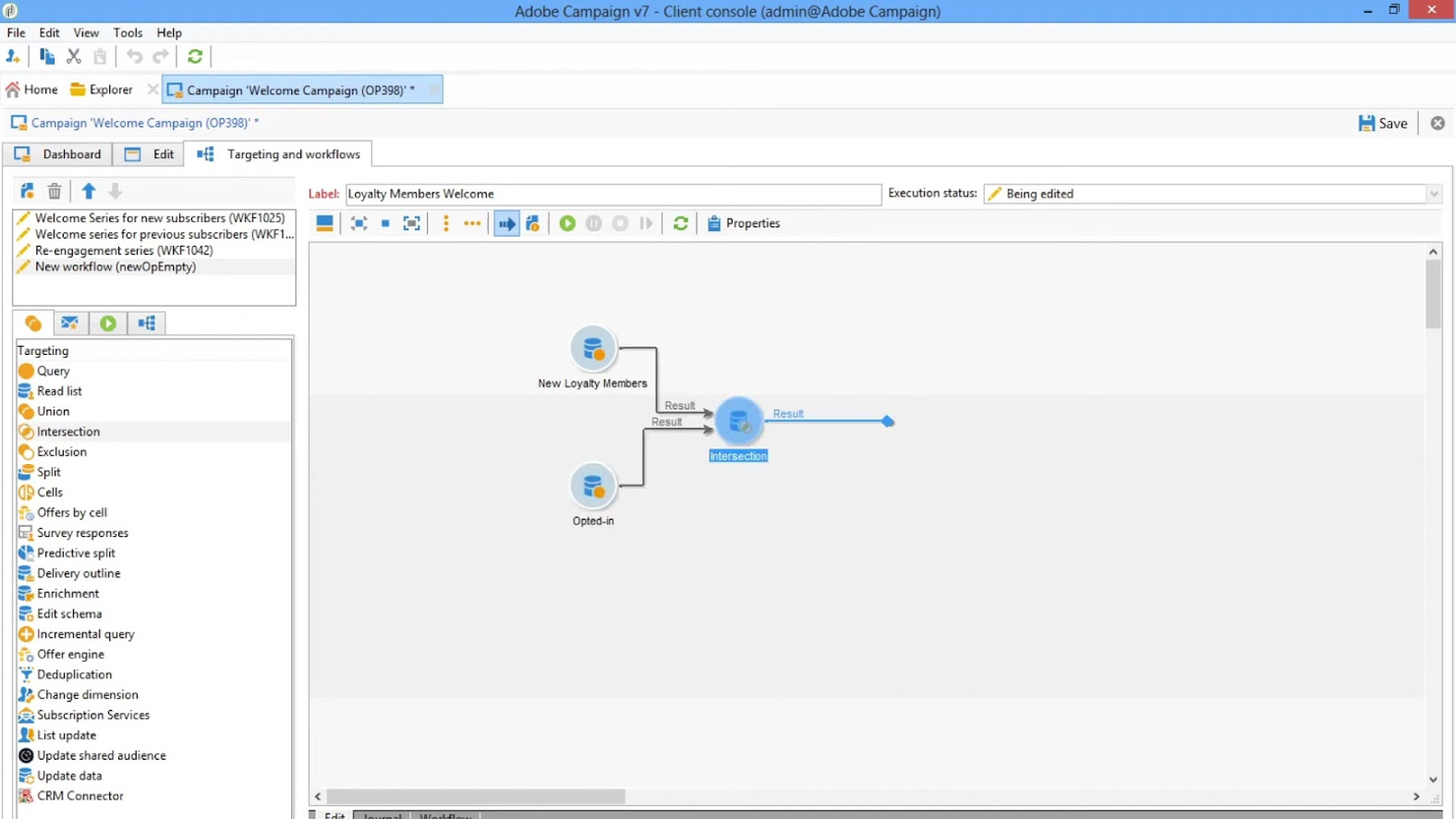Open the workflow-tree palette tab icon
The height and width of the screenshot is (819, 1456).
pos(147,323)
